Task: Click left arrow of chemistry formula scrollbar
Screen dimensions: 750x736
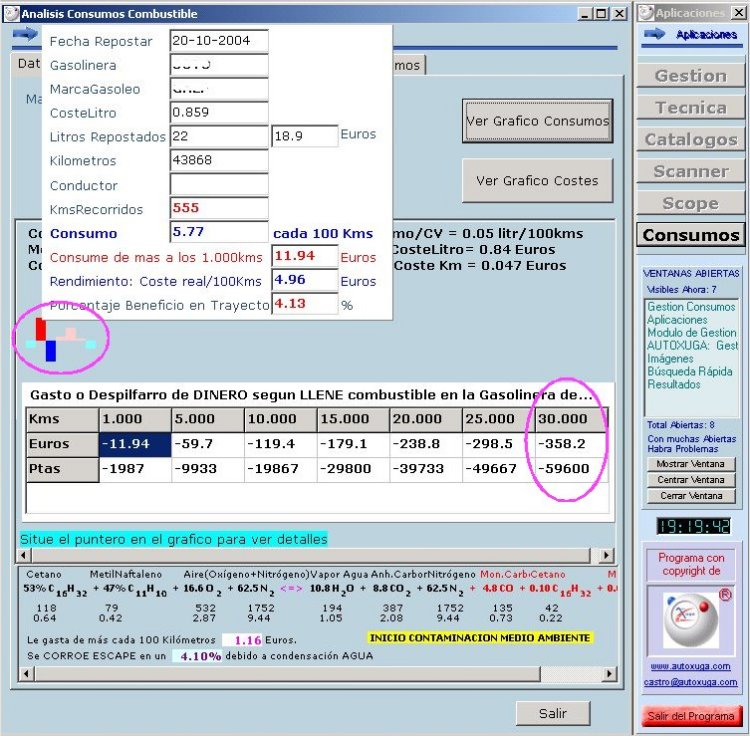Action: (26, 674)
